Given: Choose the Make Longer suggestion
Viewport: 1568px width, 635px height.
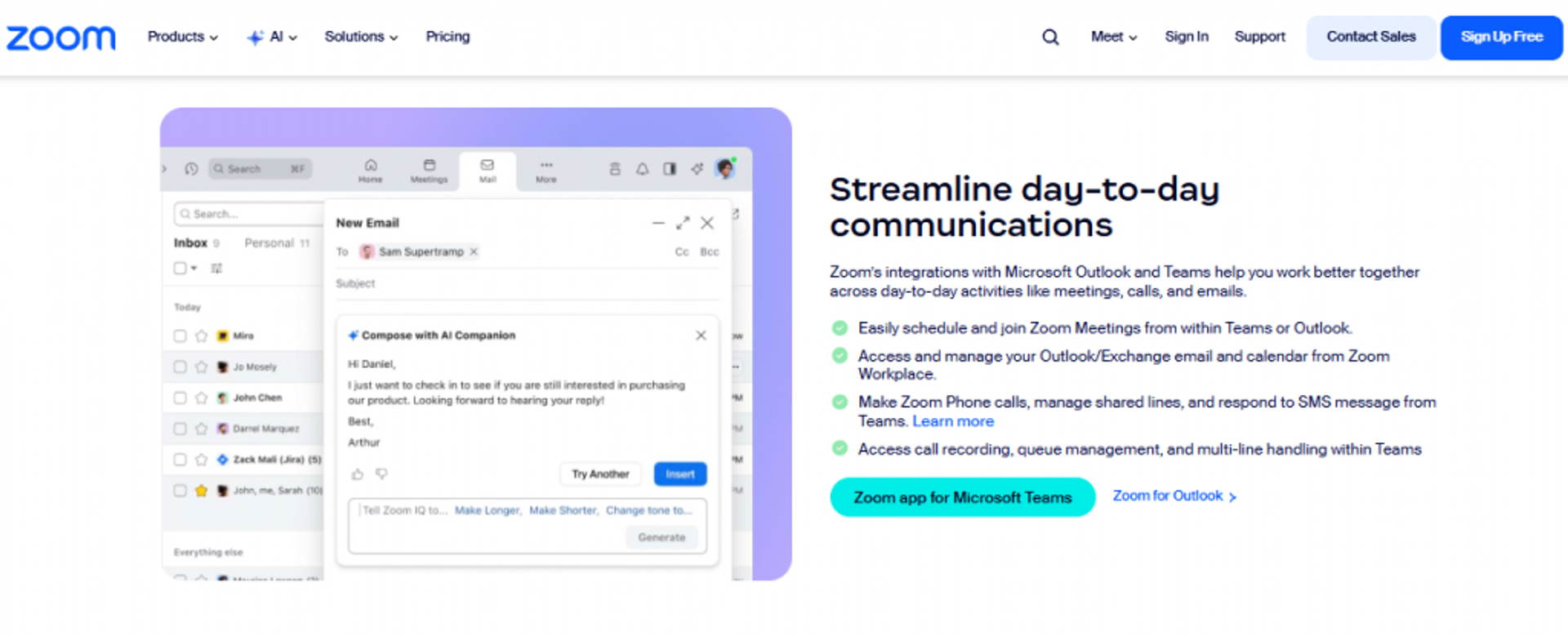Looking at the screenshot, I should pos(488,510).
